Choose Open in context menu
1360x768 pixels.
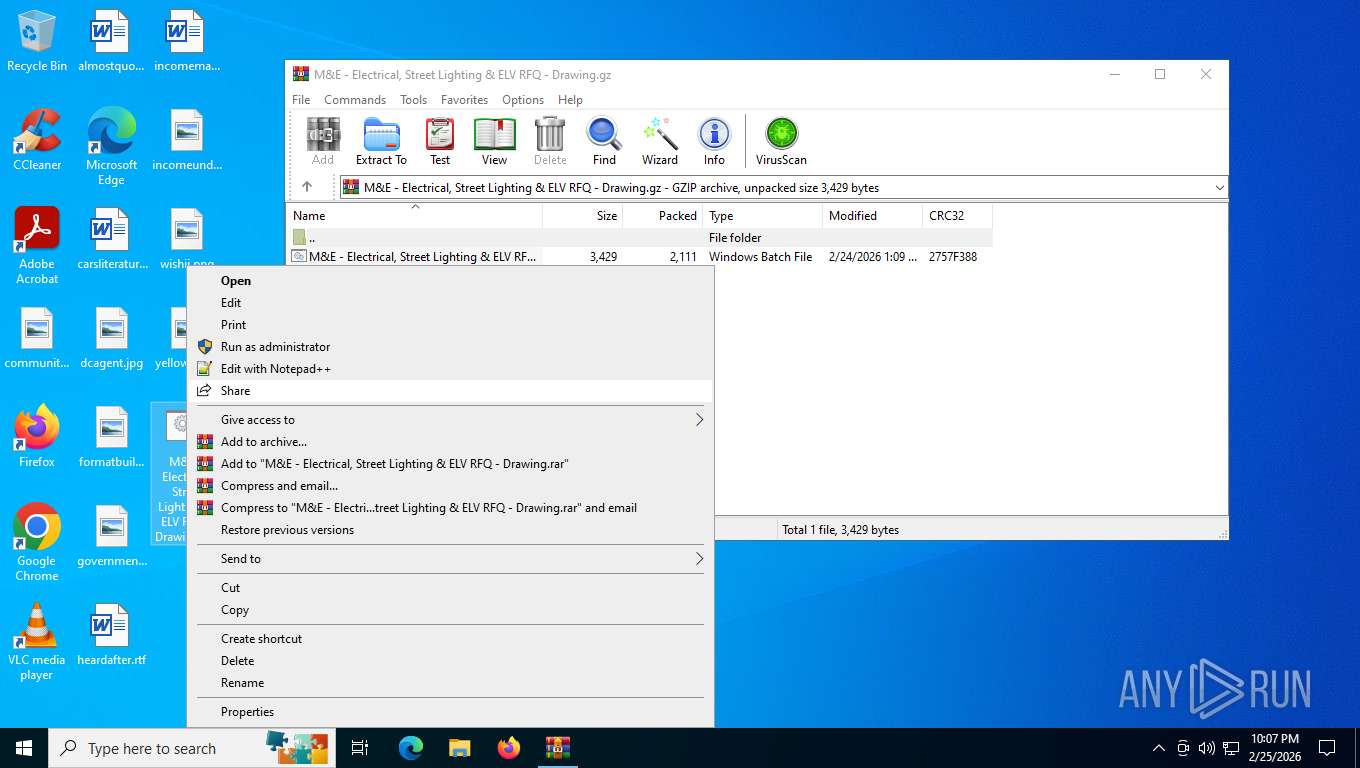450,281
